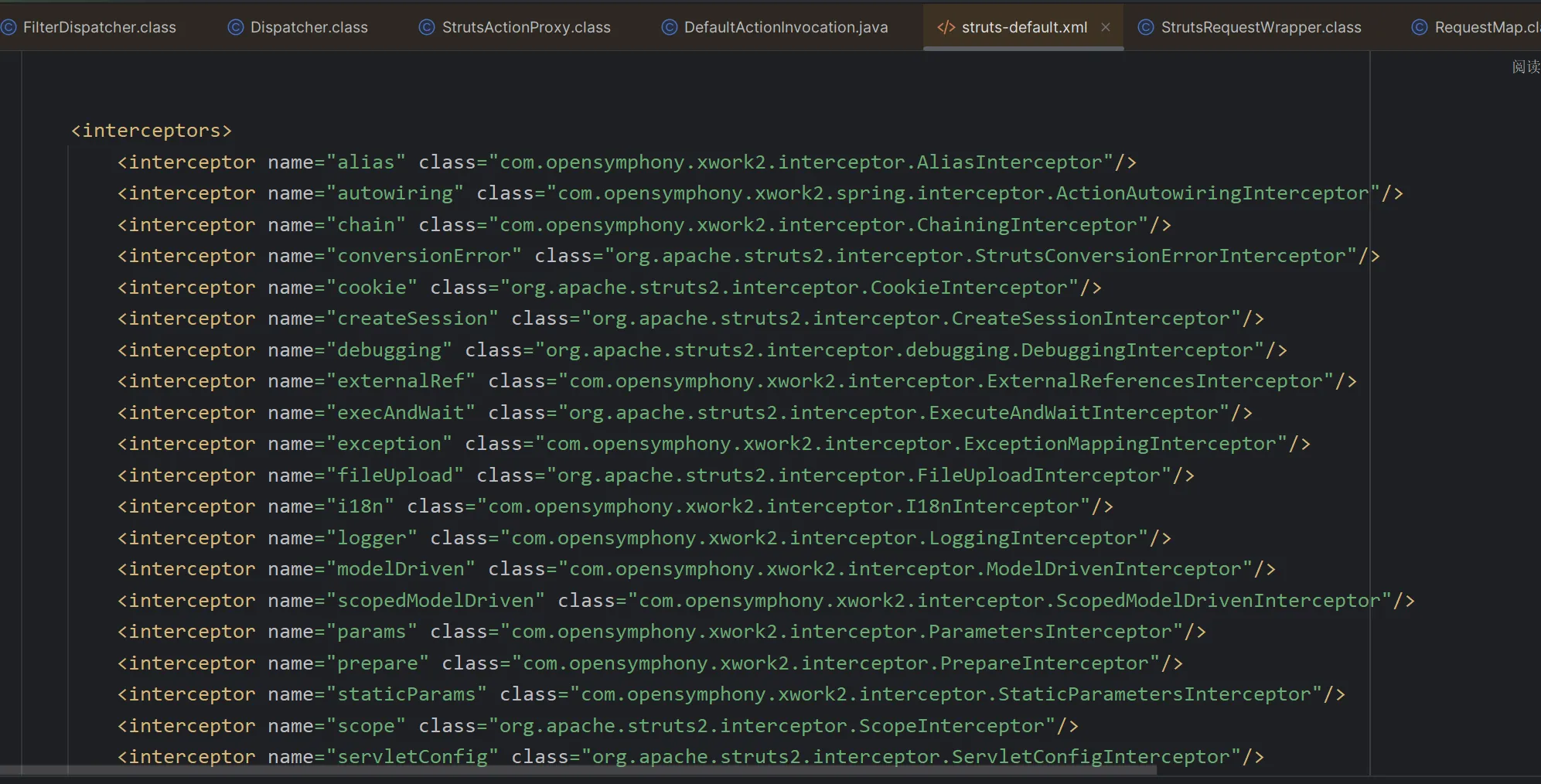Click the "chain" interceptor name value
Viewport: 1541px width, 784px height.
366,225
